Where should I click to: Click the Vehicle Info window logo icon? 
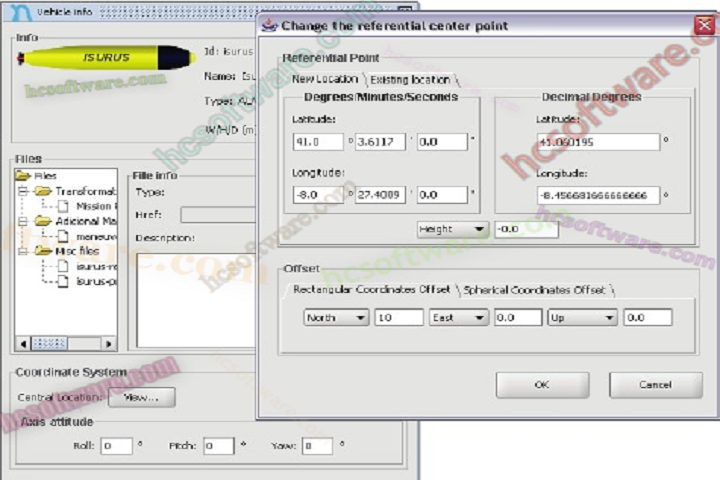tap(21, 12)
